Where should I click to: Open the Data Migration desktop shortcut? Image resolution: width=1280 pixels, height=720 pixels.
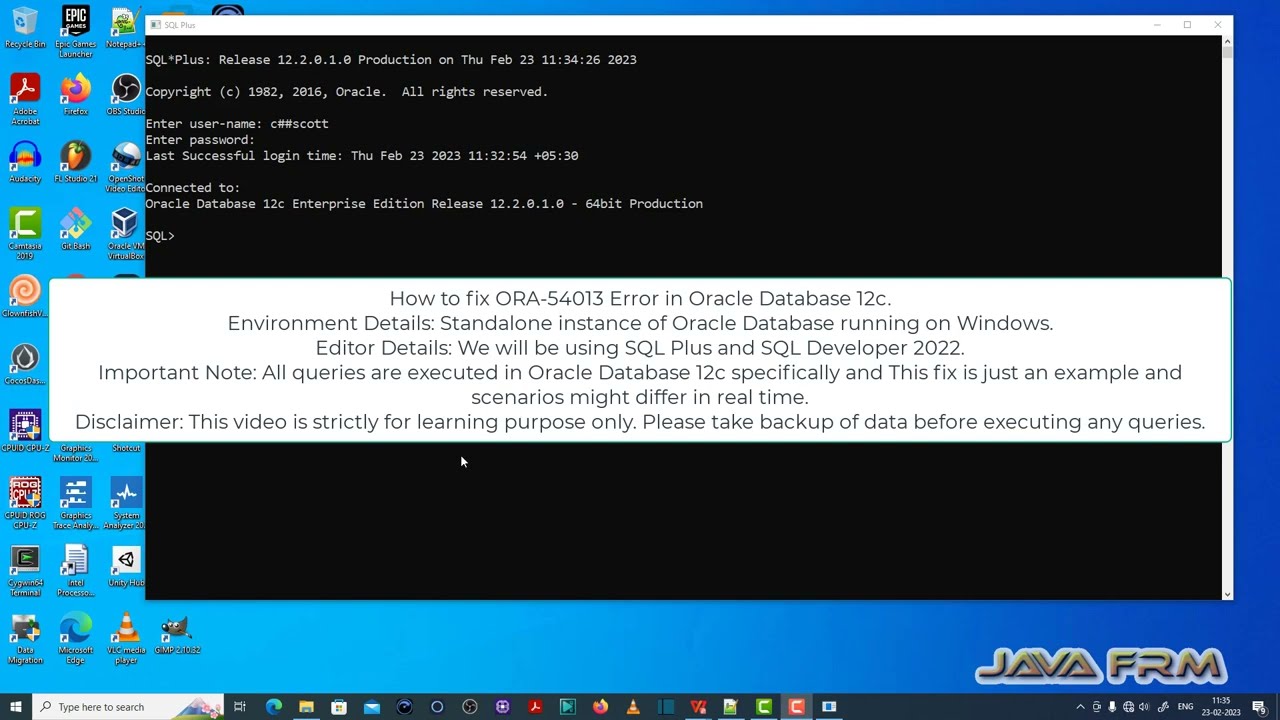(25, 637)
